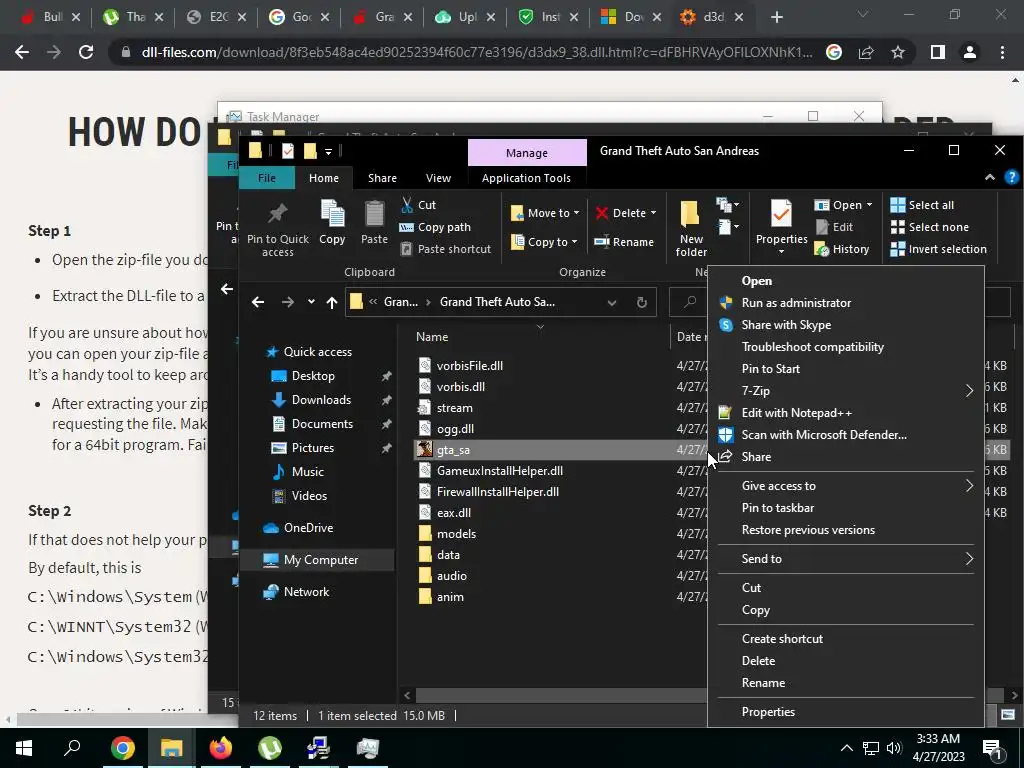Click the Chrome address bar URL

tap(477, 52)
